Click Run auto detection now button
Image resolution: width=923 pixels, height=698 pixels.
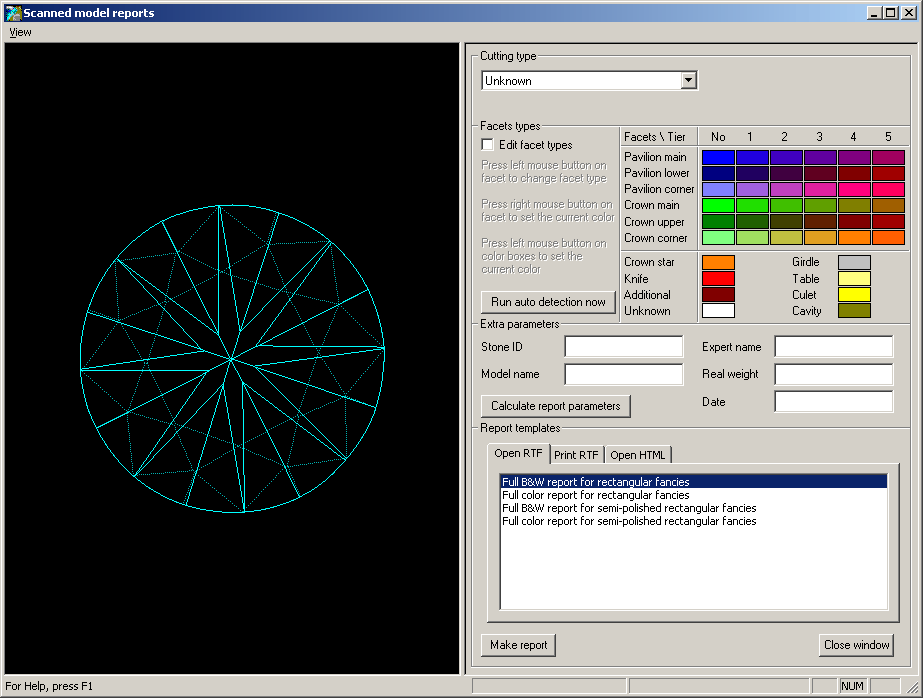click(x=548, y=302)
